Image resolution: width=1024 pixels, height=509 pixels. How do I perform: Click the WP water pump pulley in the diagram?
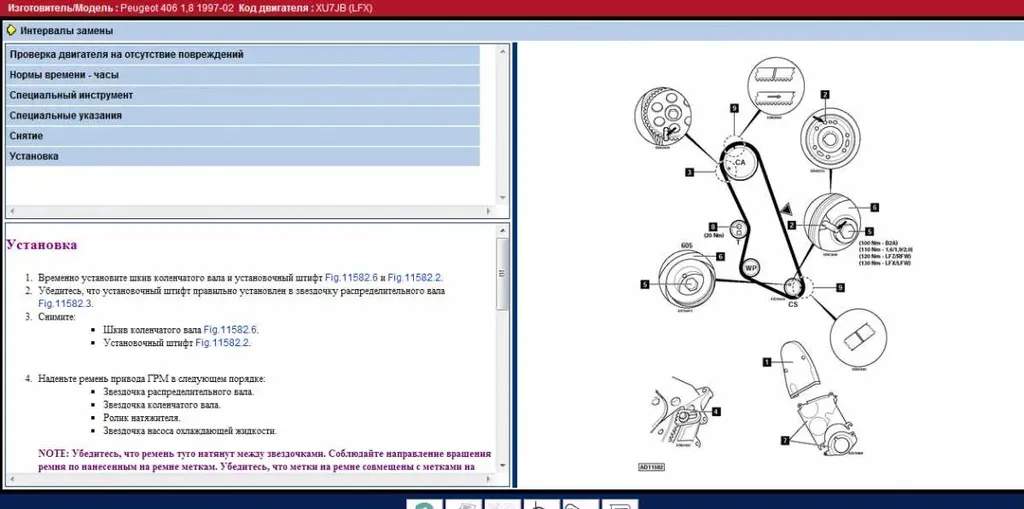pyautogui.click(x=751, y=268)
